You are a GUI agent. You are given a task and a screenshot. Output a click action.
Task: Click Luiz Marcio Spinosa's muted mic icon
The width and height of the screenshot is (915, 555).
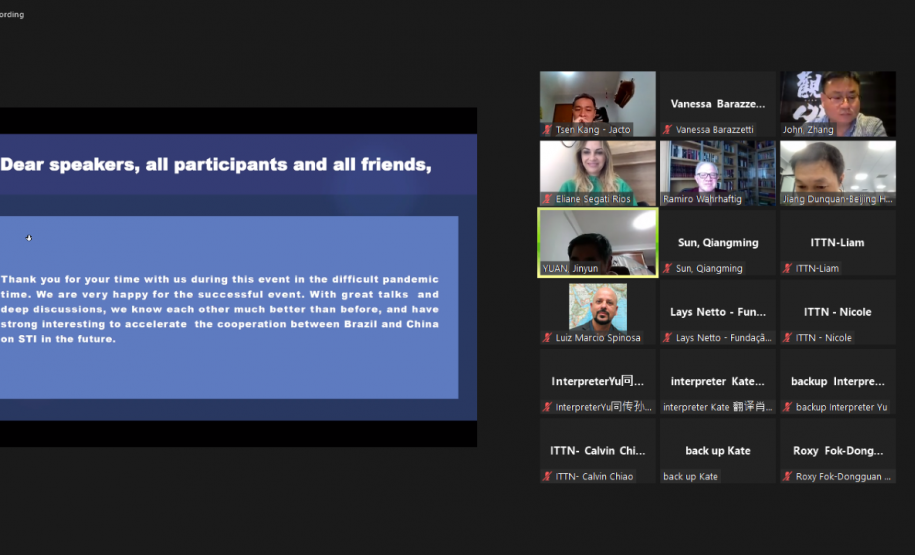coord(548,338)
